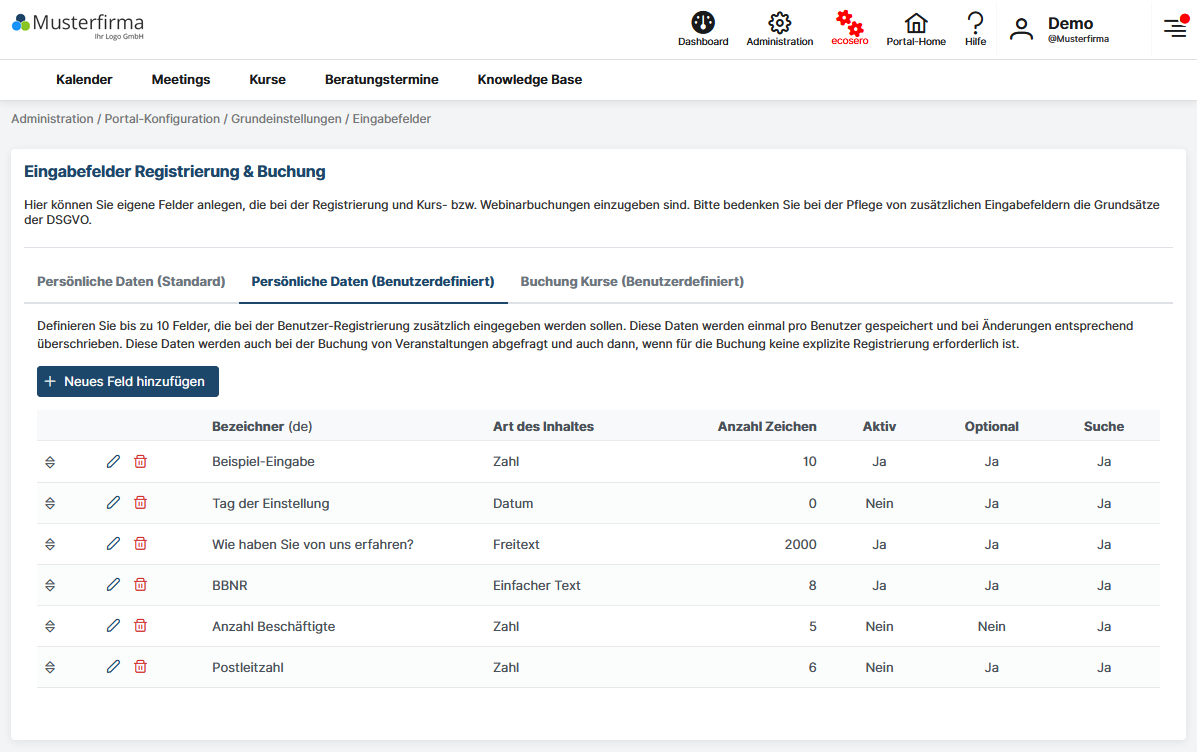Edit the Postleitzahl field
The height and width of the screenshot is (752, 1197).
pos(113,666)
